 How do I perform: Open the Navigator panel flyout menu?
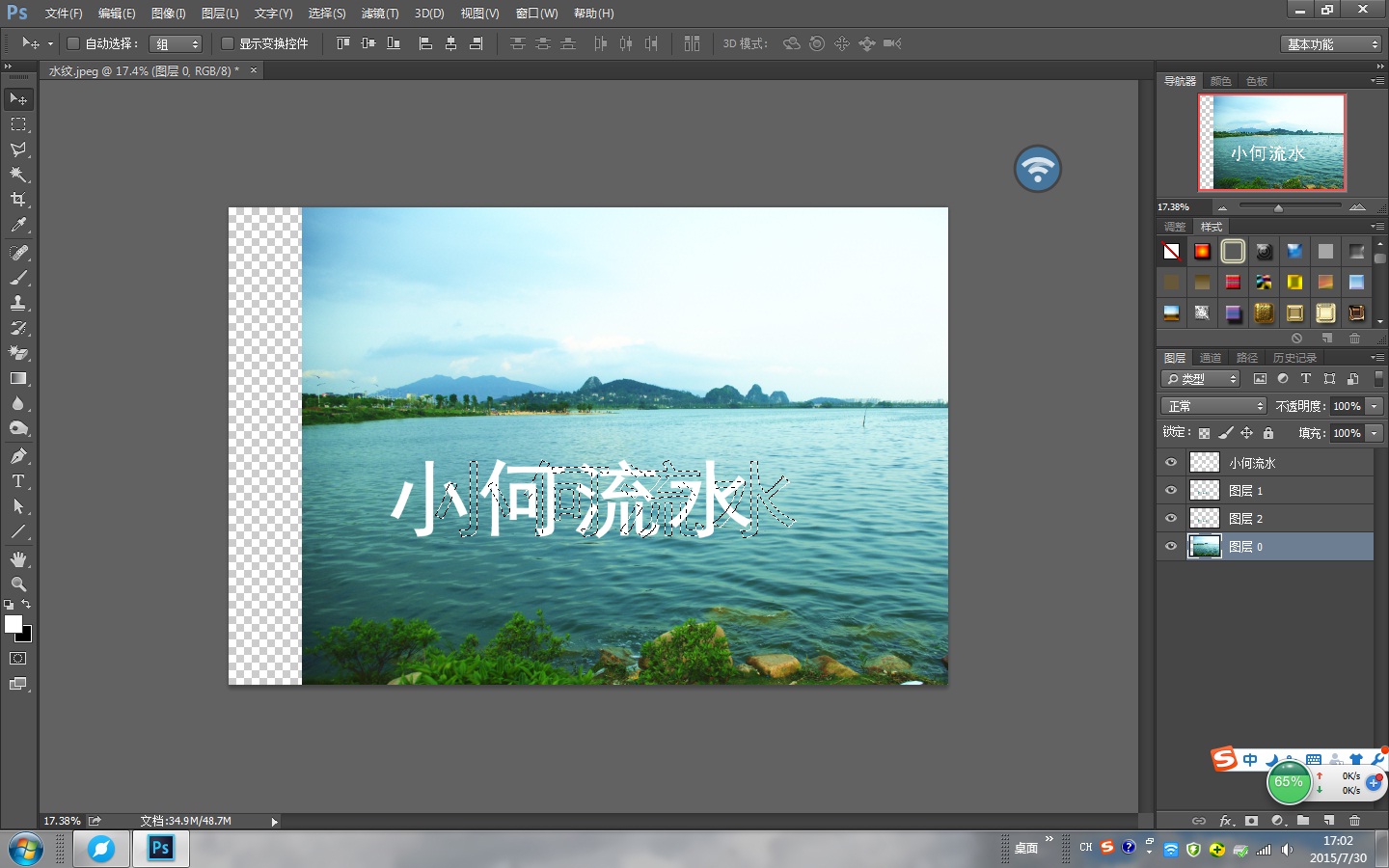click(x=1377, y=81)
